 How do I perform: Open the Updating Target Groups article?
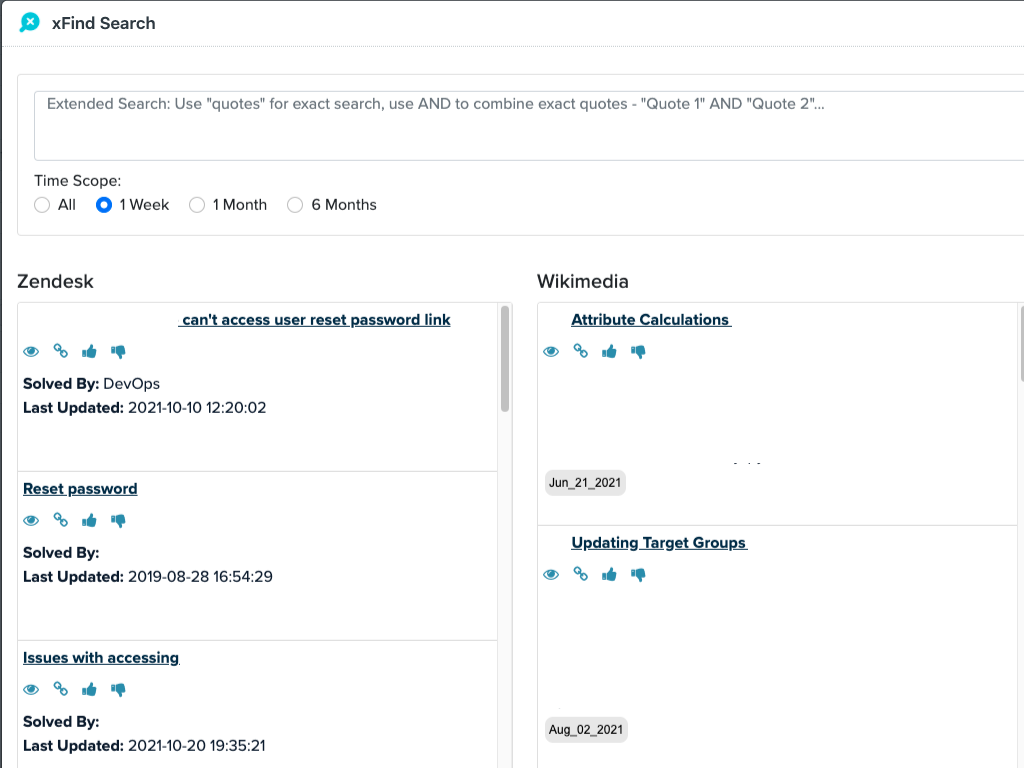(x=658, y=543)
